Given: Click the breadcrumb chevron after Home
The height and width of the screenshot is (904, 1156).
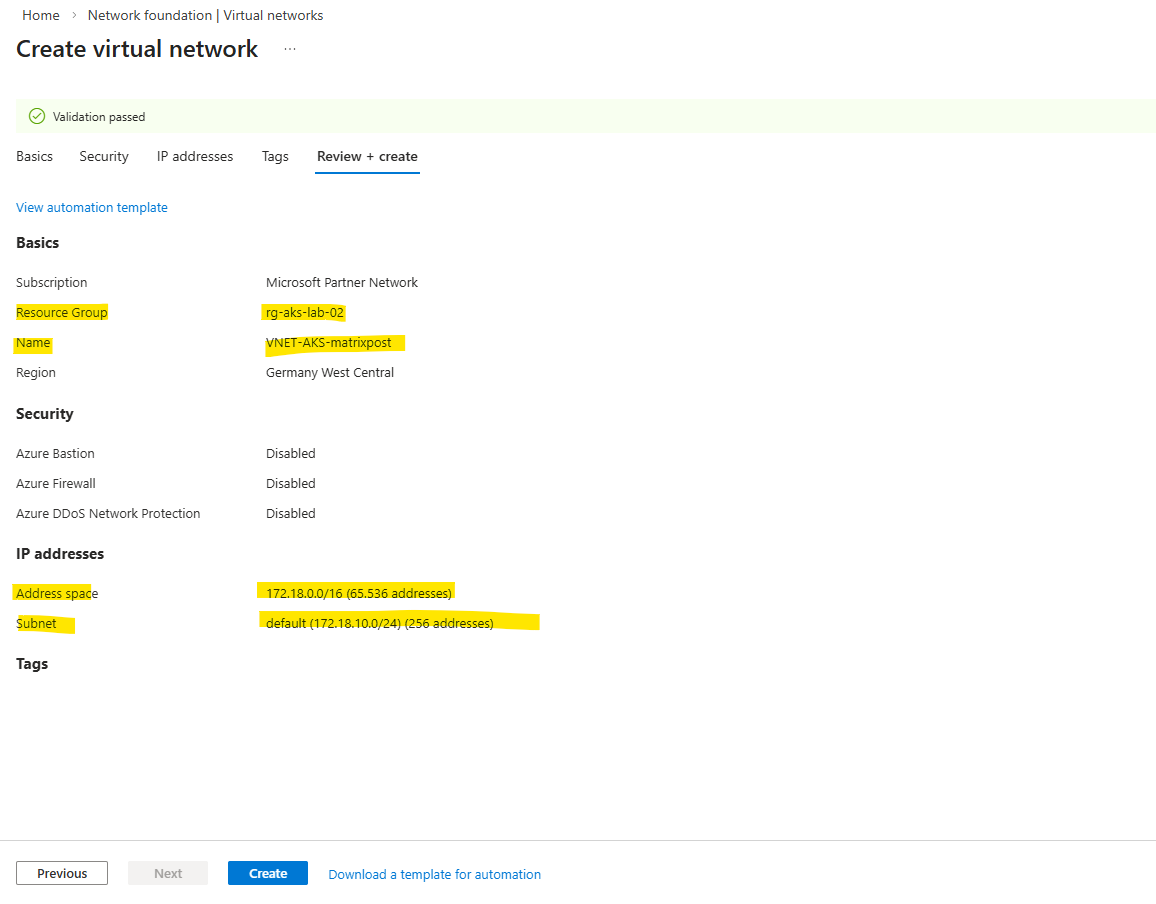Looking at the screenshot, I should click(x=74, y=16).
